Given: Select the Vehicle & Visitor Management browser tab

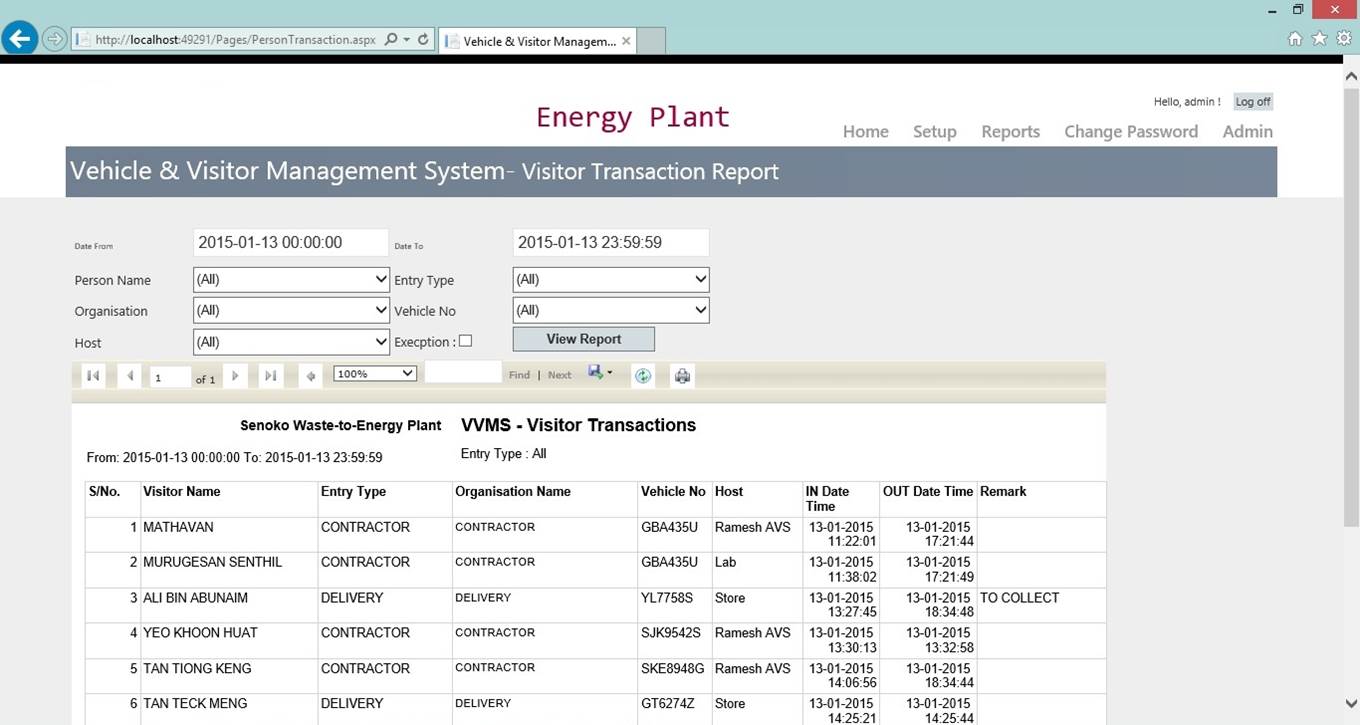Looking at the screenshot, I should [537, 40].
